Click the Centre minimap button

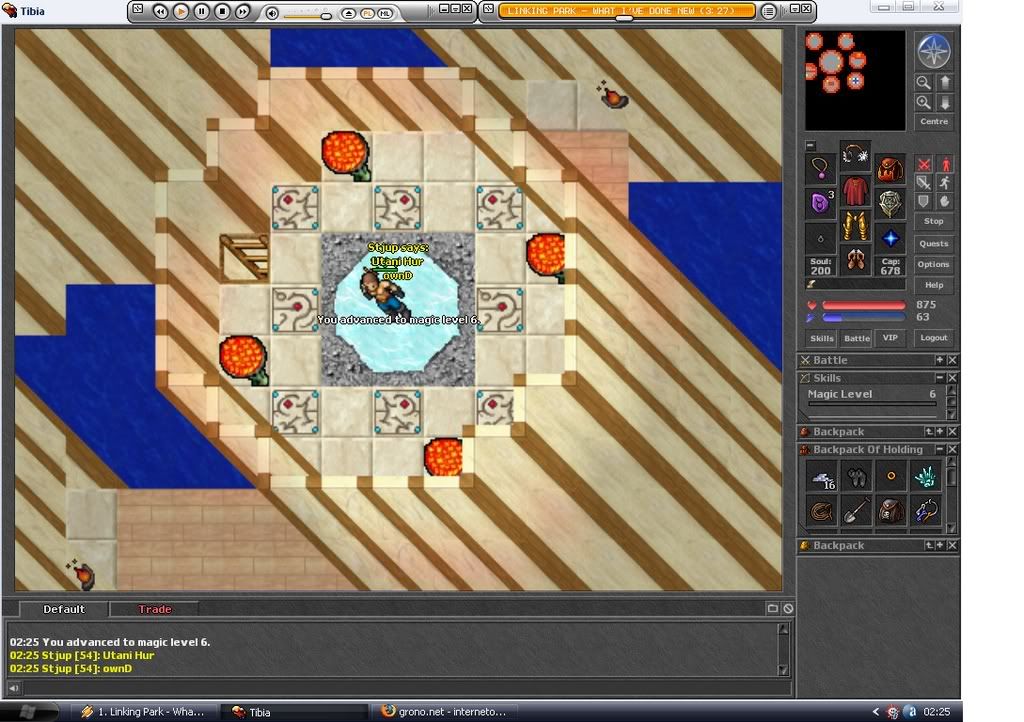[934, 121]
